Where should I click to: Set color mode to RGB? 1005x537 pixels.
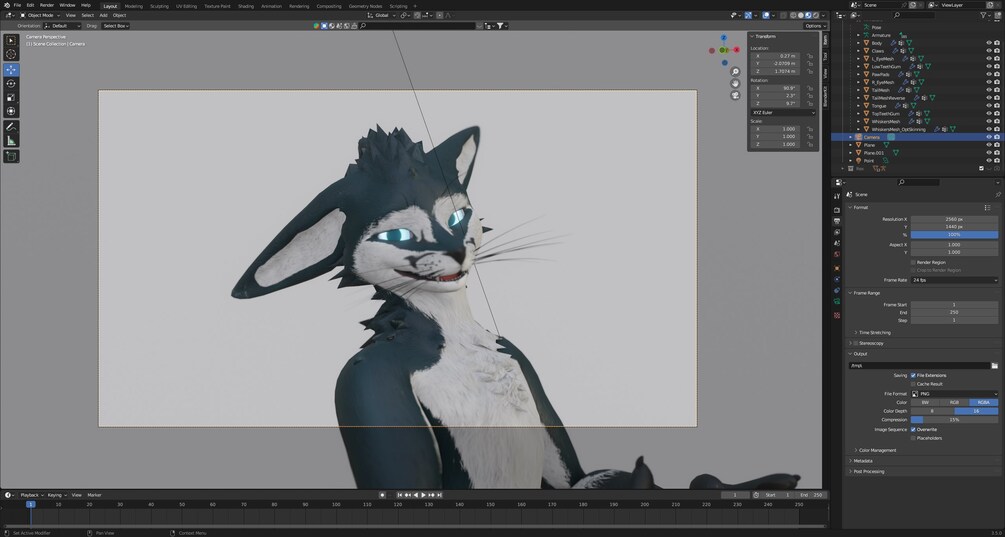click(954, 402)
